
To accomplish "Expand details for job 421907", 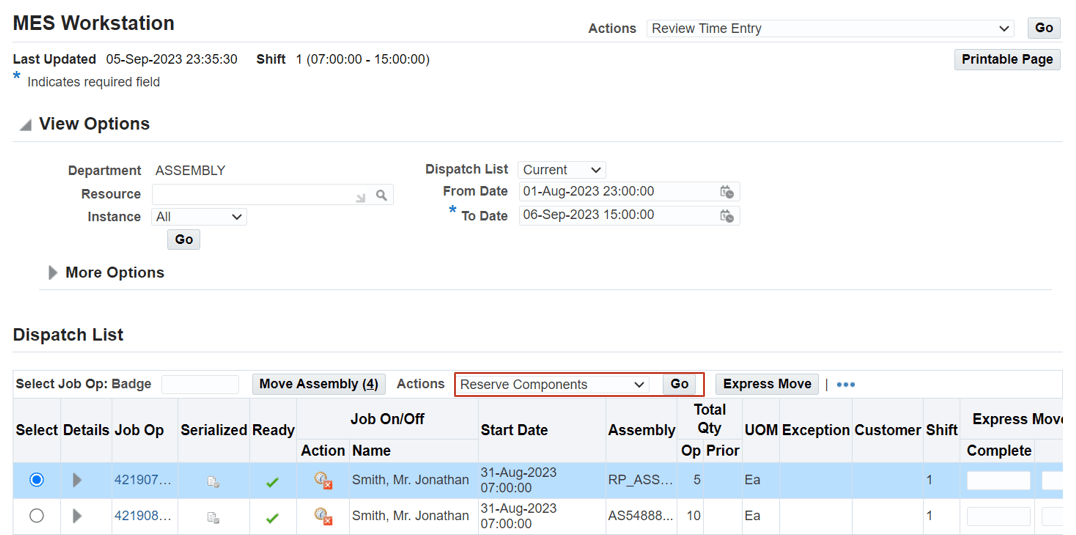I will pos(77,480).
